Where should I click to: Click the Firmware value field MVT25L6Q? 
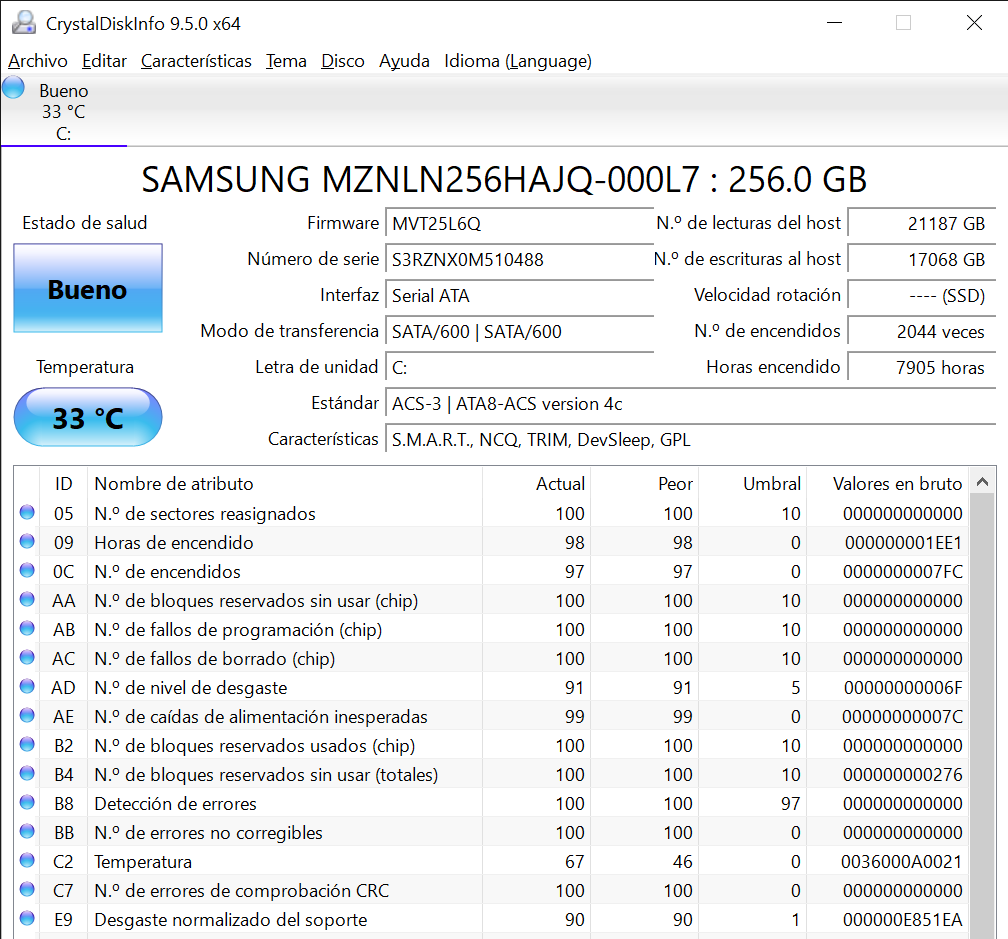point(520,223)
